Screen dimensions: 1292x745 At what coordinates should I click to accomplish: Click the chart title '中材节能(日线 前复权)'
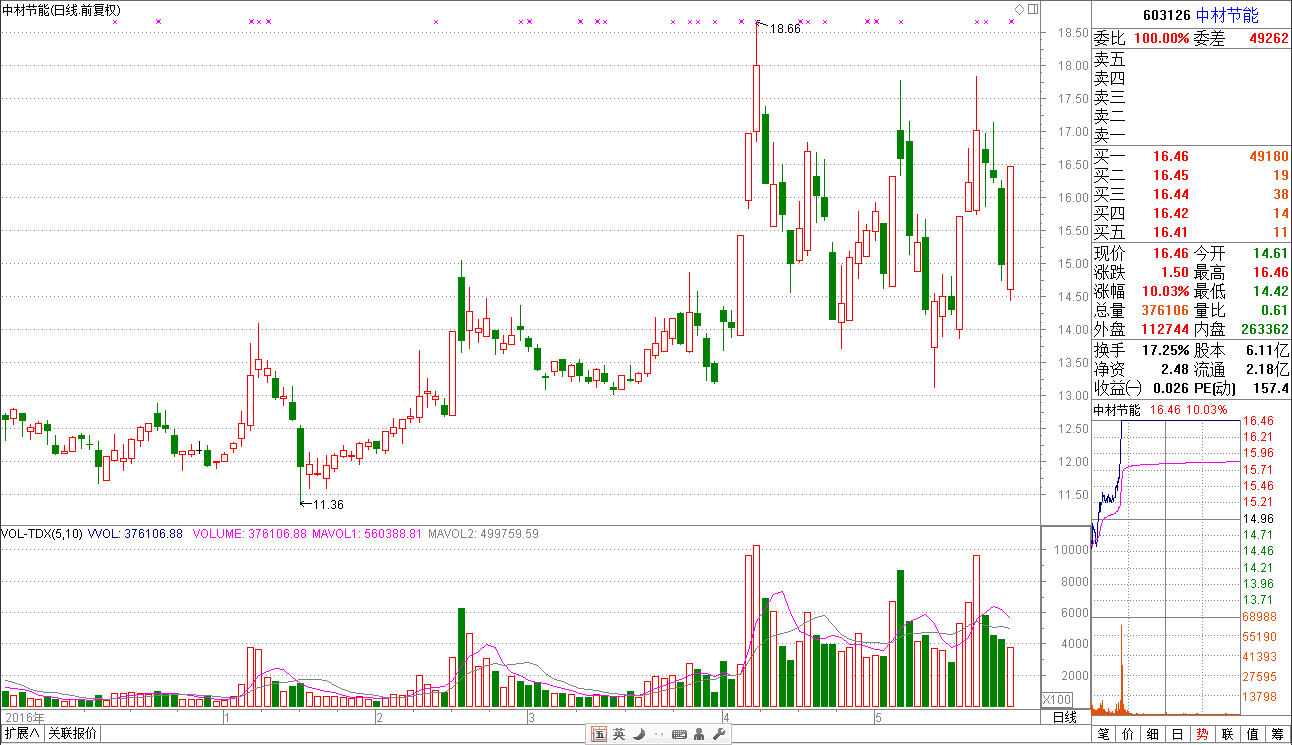[62, 10]
